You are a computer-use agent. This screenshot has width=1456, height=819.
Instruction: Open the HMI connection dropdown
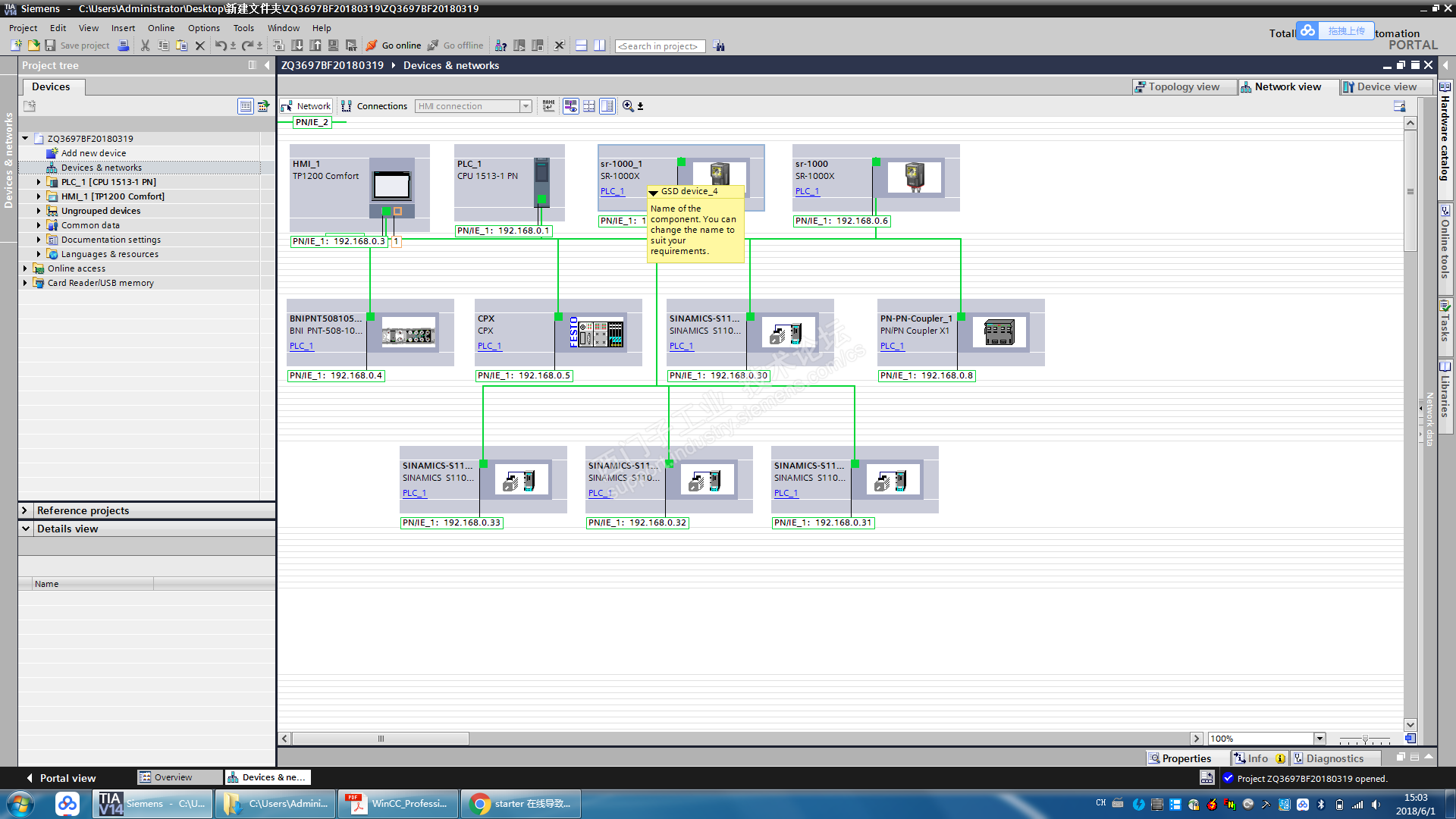[526, 106]
